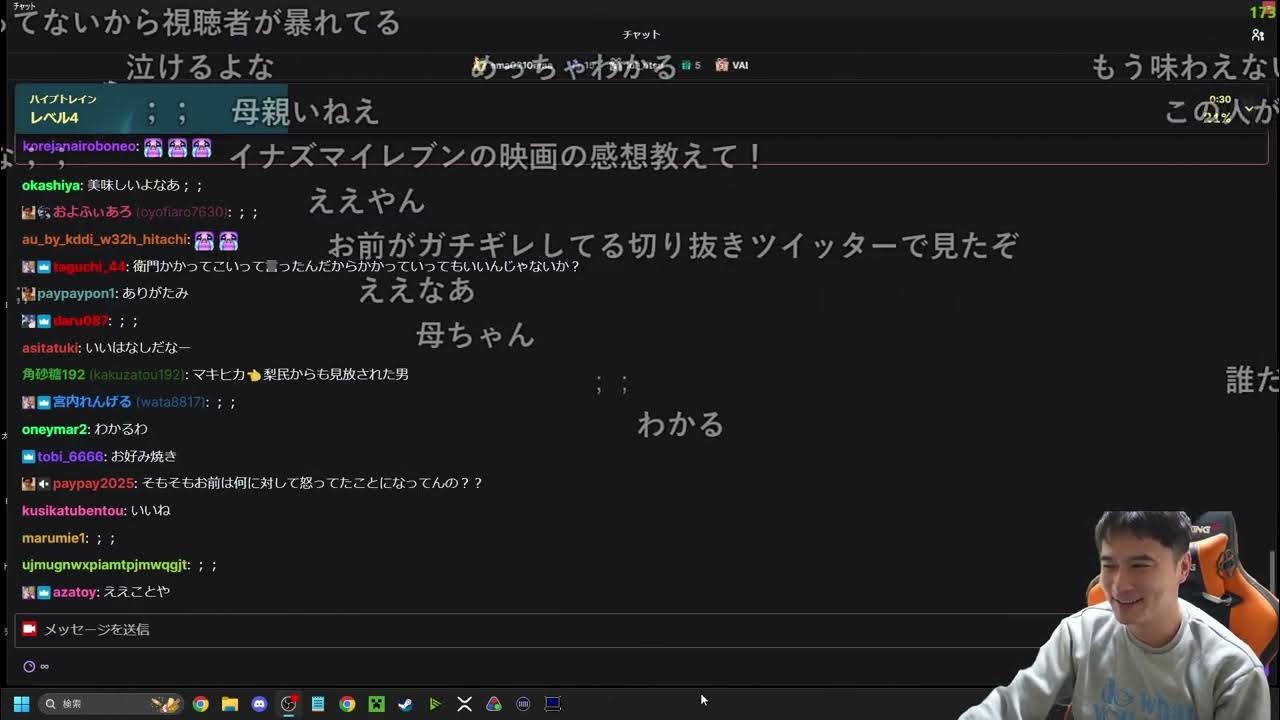Open the colorful triangle taskbar app

click(493, 704)
